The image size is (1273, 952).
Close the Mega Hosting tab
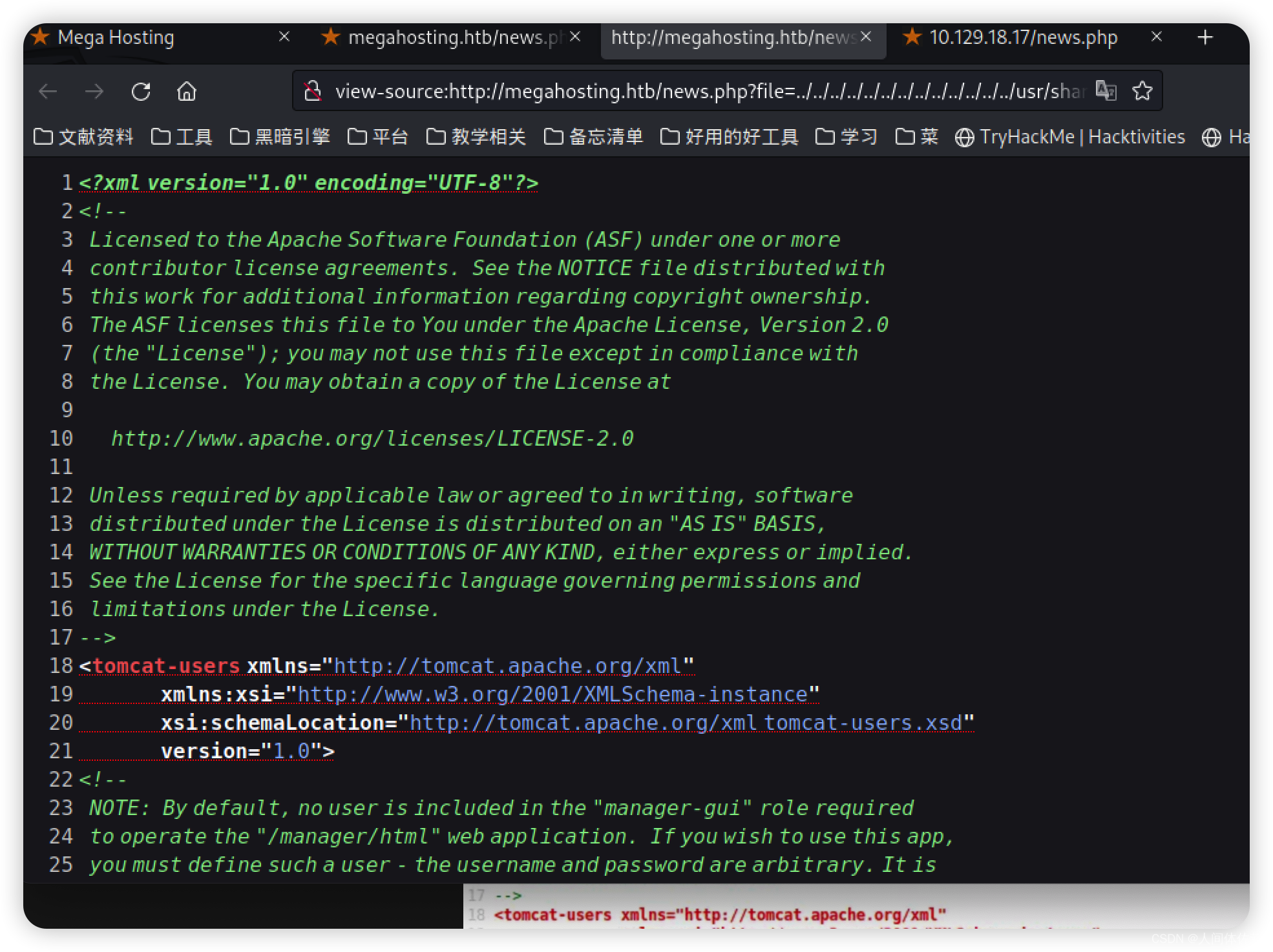coord(284,37)
